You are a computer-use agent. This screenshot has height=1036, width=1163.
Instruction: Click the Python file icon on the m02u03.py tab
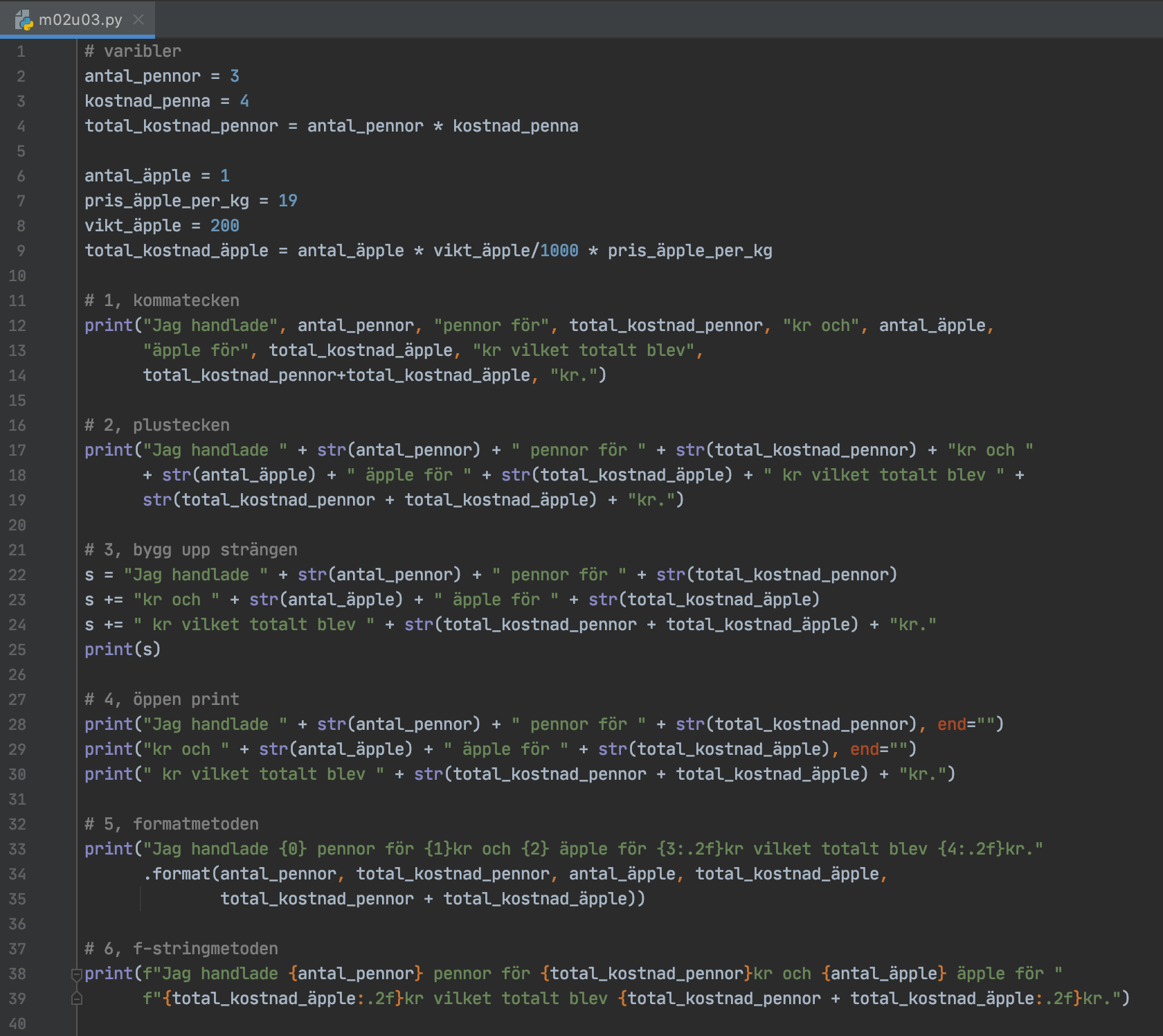pos(24,19)
